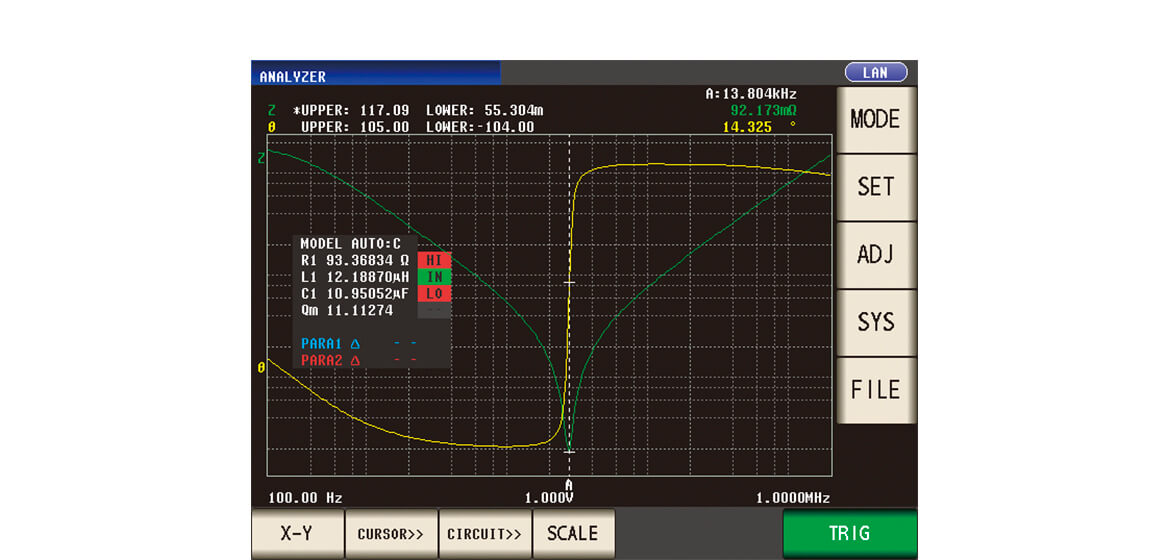Open the SET settings menu

coord(875,187)
